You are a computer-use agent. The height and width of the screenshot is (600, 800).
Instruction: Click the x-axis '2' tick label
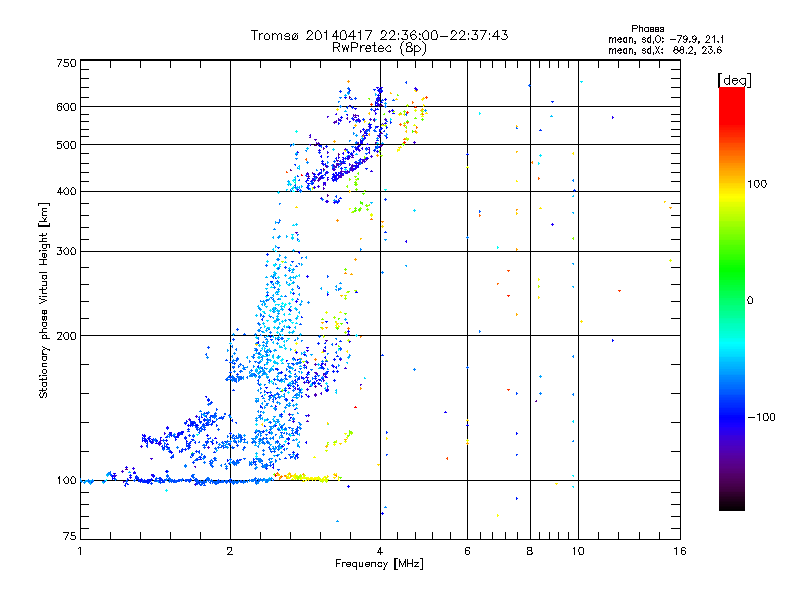(x=230, y=551)
